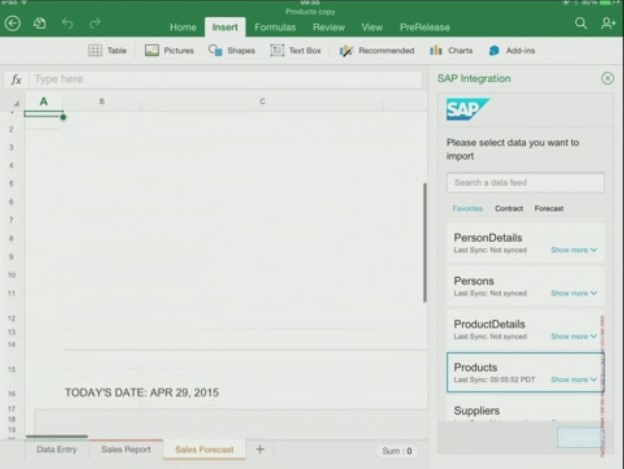Switch to the Home tab

[x=183, y=27]
